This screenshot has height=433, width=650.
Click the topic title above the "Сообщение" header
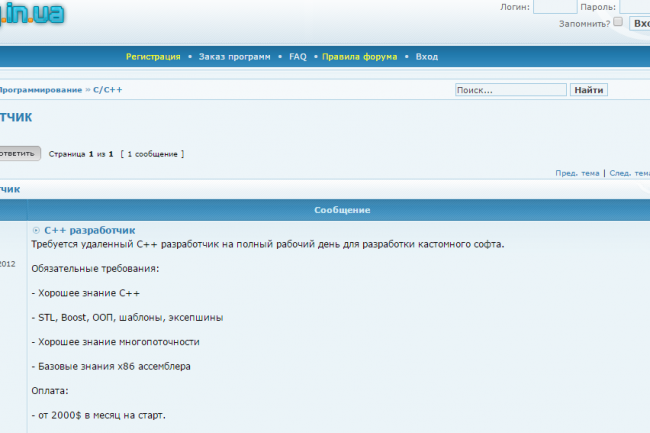[x=10, y=189]
